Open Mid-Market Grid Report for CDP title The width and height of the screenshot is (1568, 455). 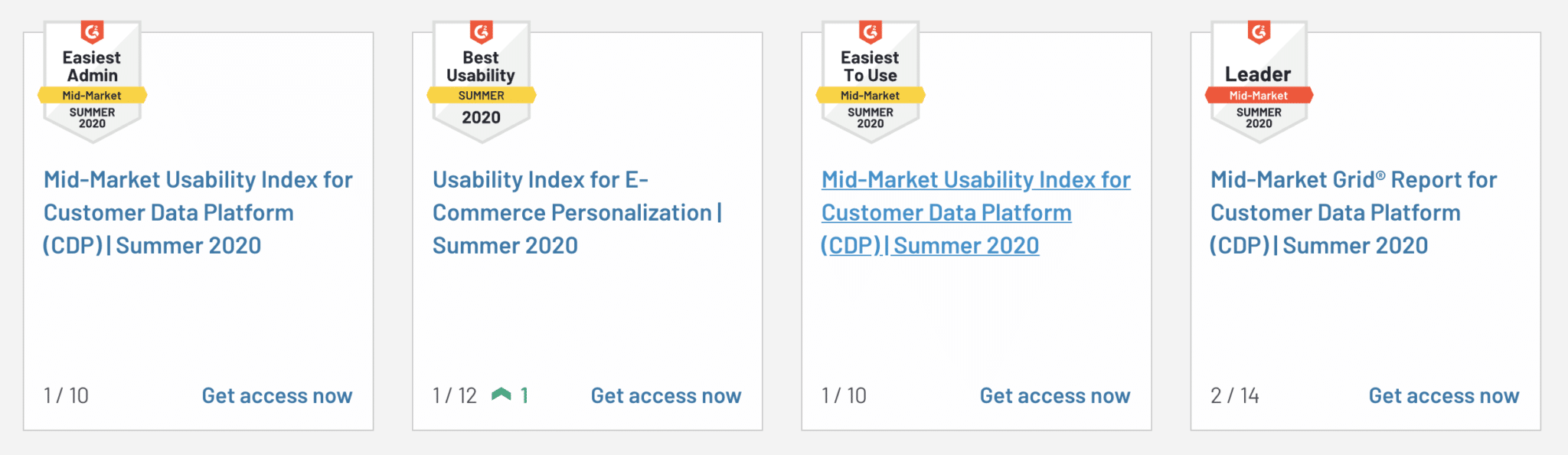1354,212
